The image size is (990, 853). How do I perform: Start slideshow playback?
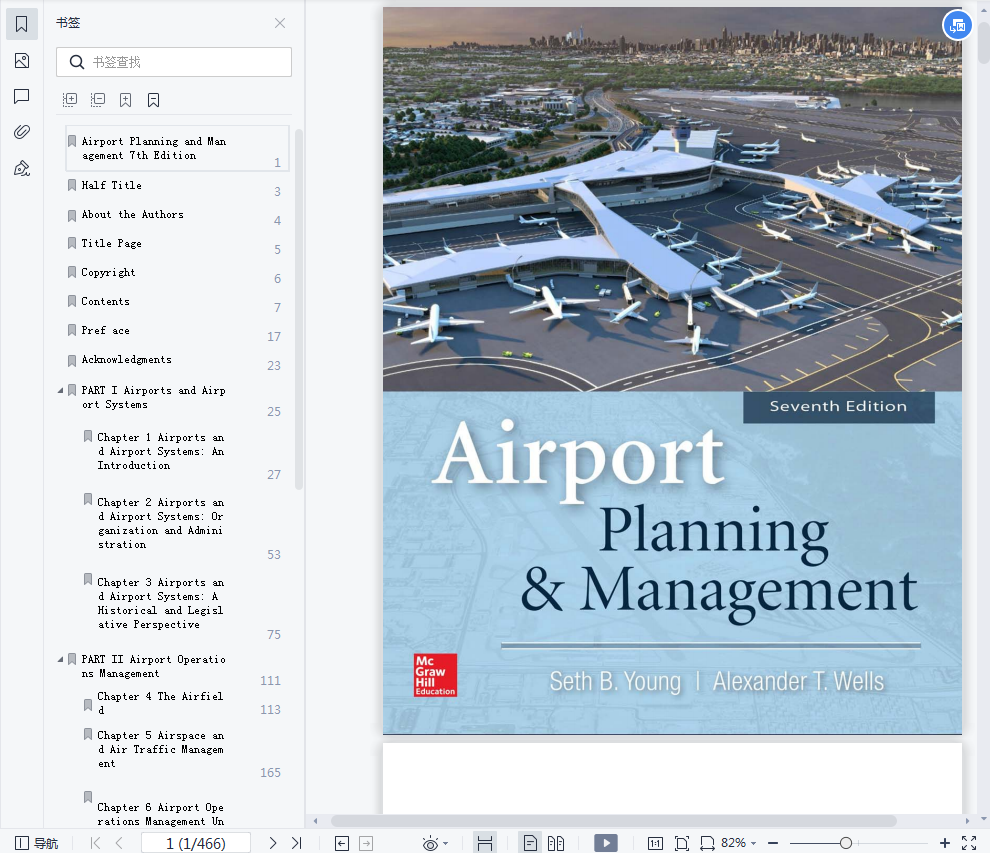click(x=606, y=843)
